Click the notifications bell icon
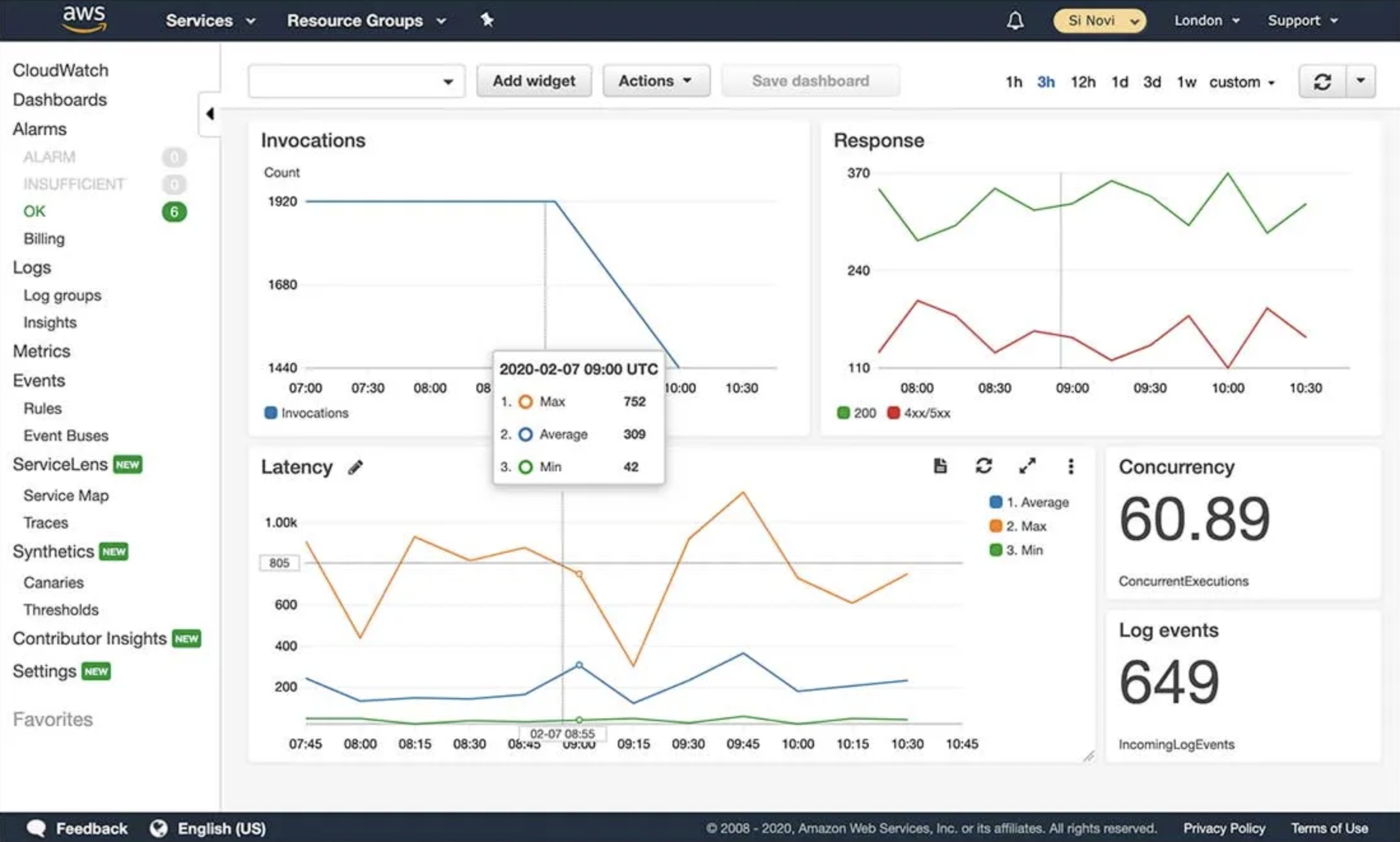This screenshot has width=1400, height=842. coord(1015,21)
